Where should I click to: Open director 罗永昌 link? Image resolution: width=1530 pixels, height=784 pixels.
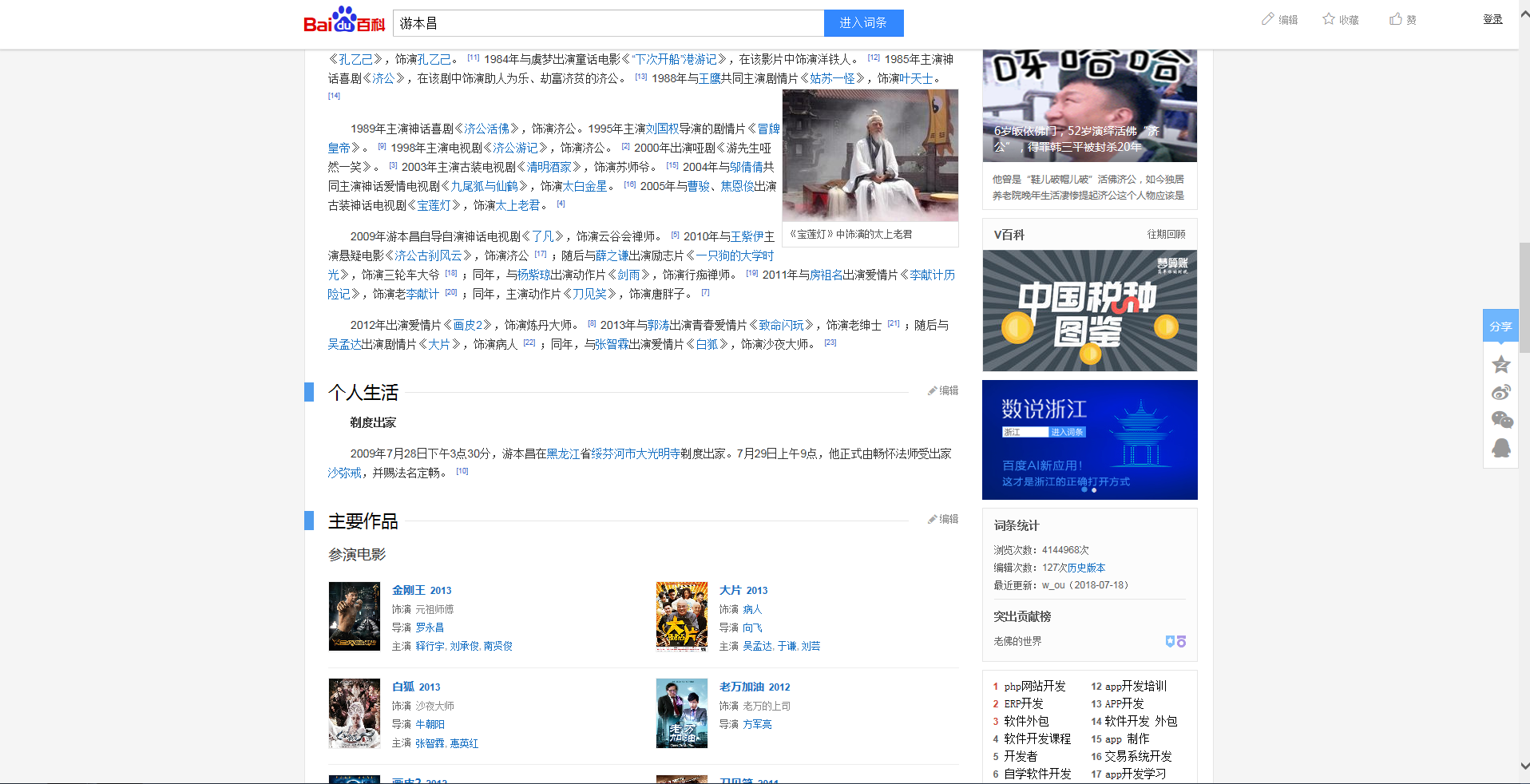[x=430, y=628]
